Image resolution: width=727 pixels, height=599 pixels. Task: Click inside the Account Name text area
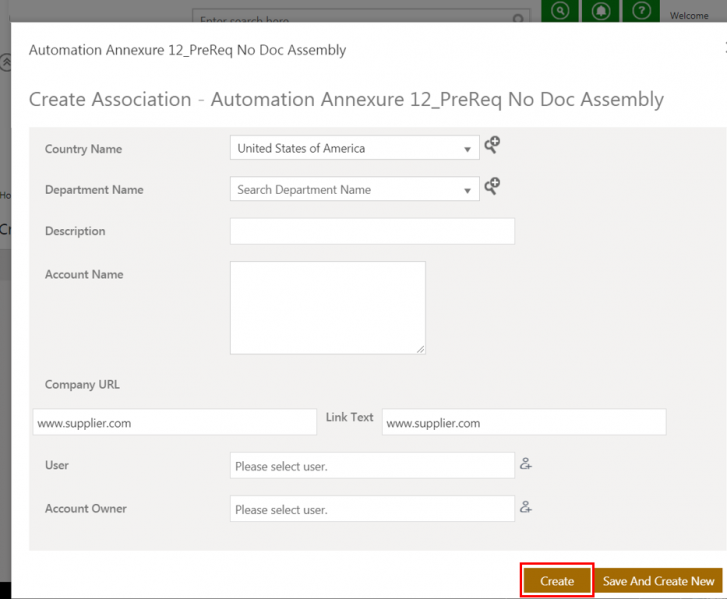tap(328, 308)
